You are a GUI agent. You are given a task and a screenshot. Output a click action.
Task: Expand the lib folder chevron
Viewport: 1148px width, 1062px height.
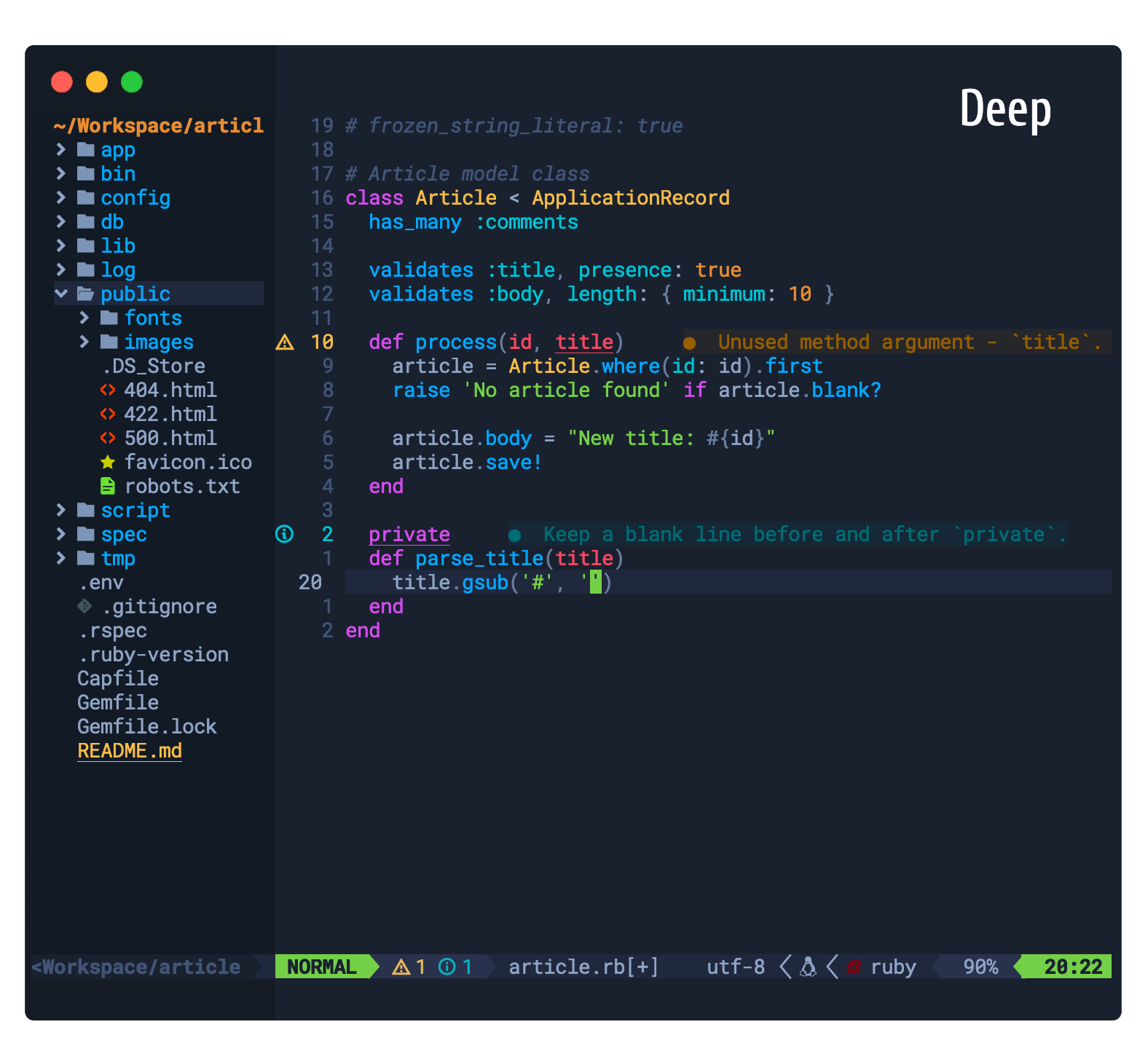pos(61,245)
